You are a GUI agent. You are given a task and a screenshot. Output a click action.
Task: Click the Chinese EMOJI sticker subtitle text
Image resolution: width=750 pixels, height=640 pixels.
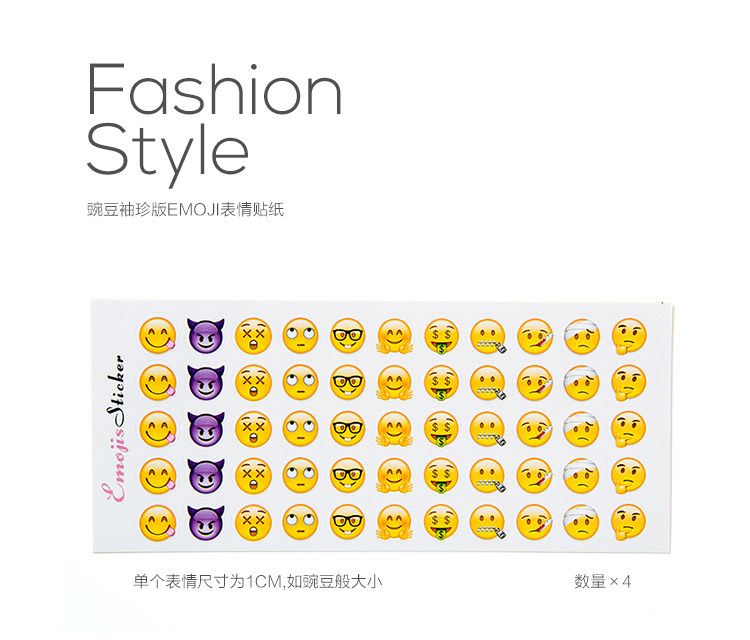coord(186,210)
